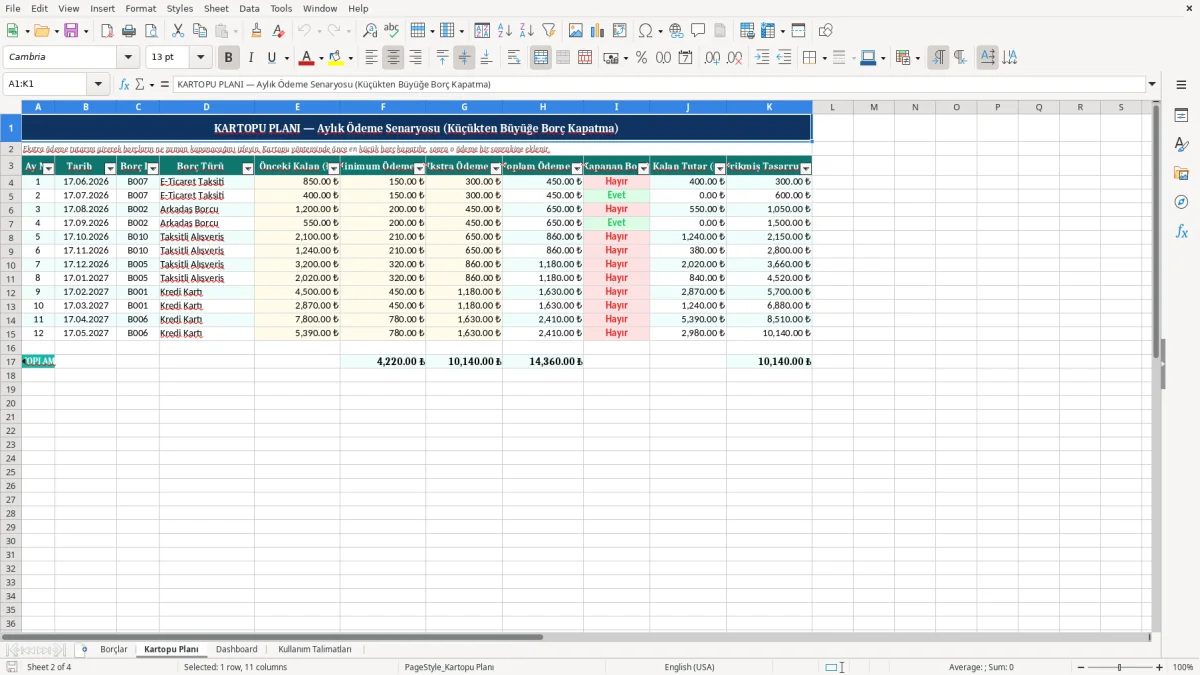Switch to Dashboard sheet tab
Image resolution: width=1200 pixels, height=675 pixels.
tap(236, 649)
